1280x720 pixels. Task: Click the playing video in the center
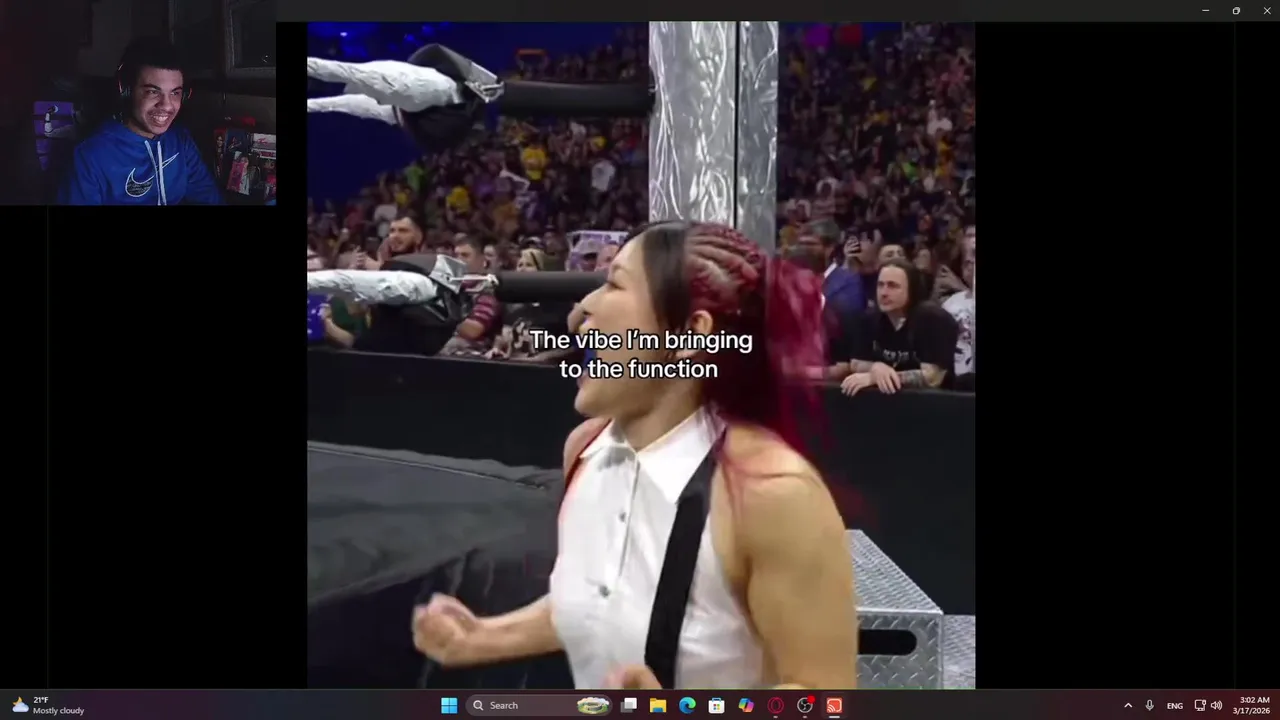click(641, 355)
